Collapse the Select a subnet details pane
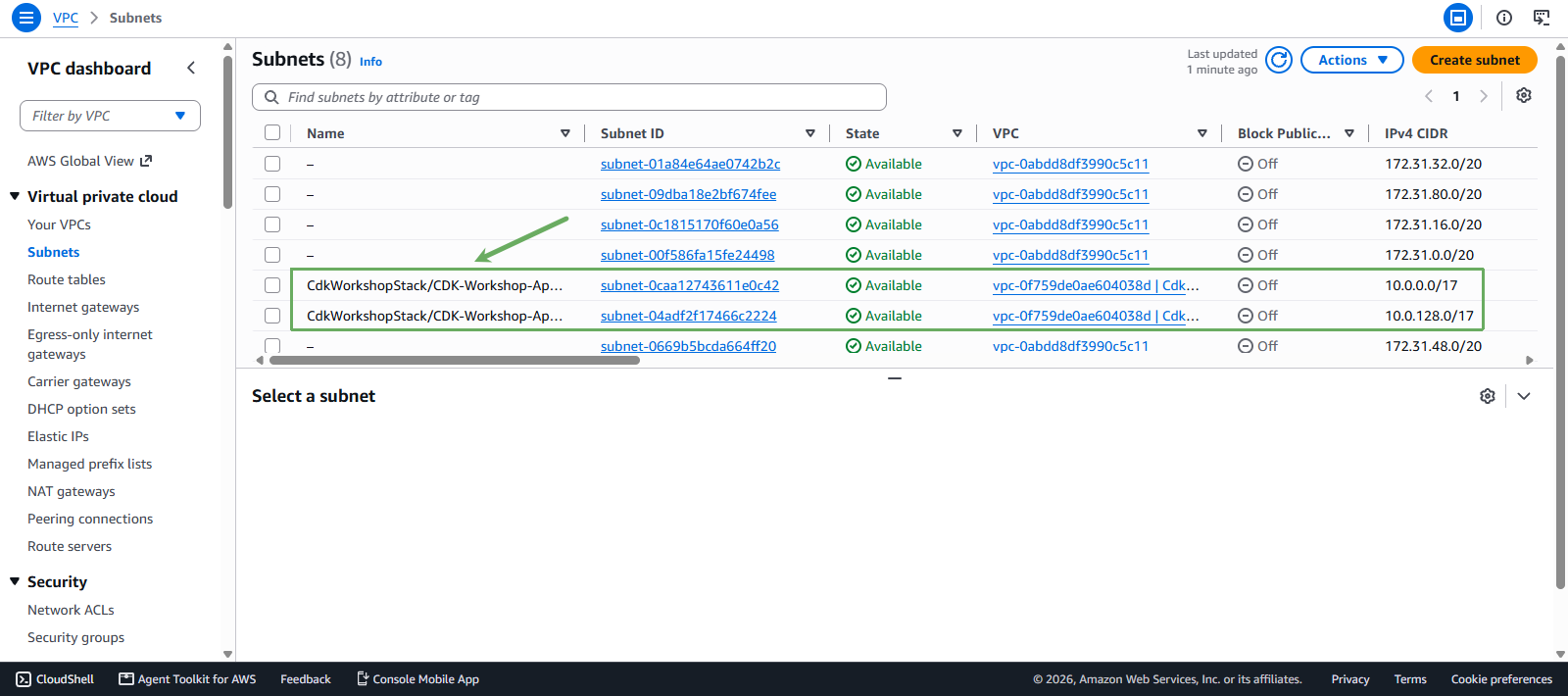The width and height of the screenshot is (1568, 696). (1524, 396)
